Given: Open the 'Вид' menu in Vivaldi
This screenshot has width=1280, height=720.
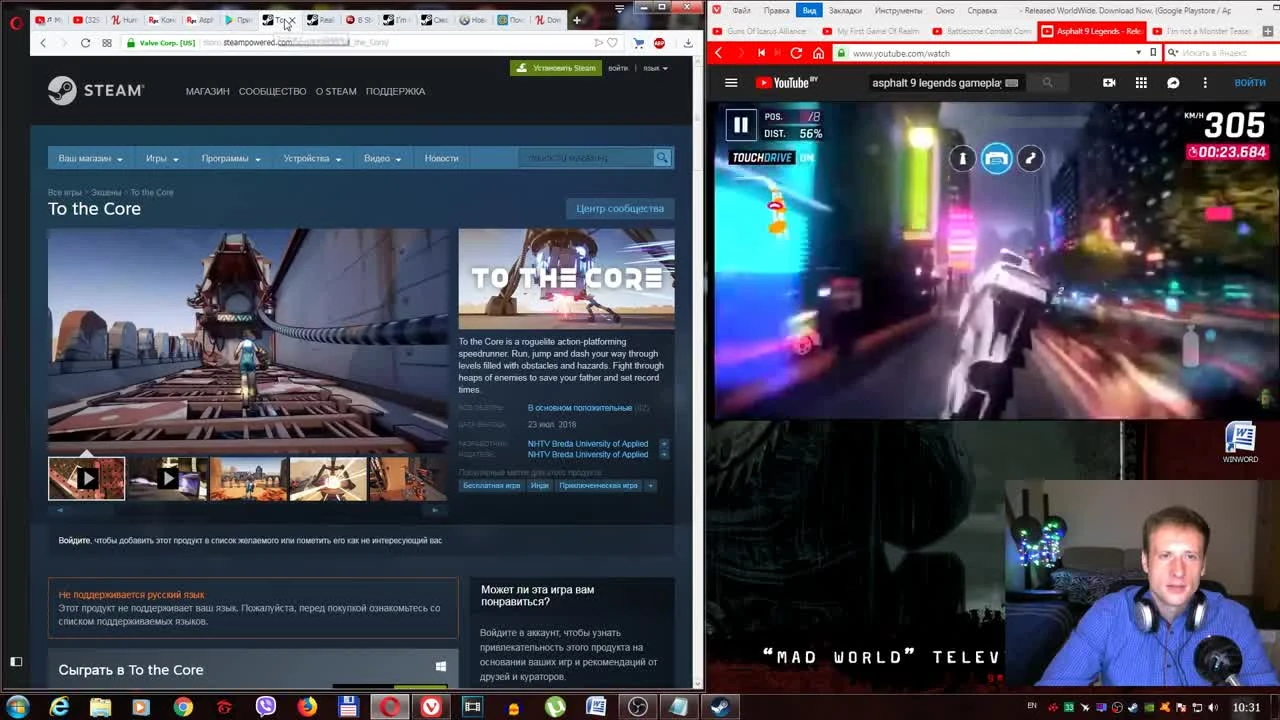Looking at the screenshot, I should tap(809, 10).
